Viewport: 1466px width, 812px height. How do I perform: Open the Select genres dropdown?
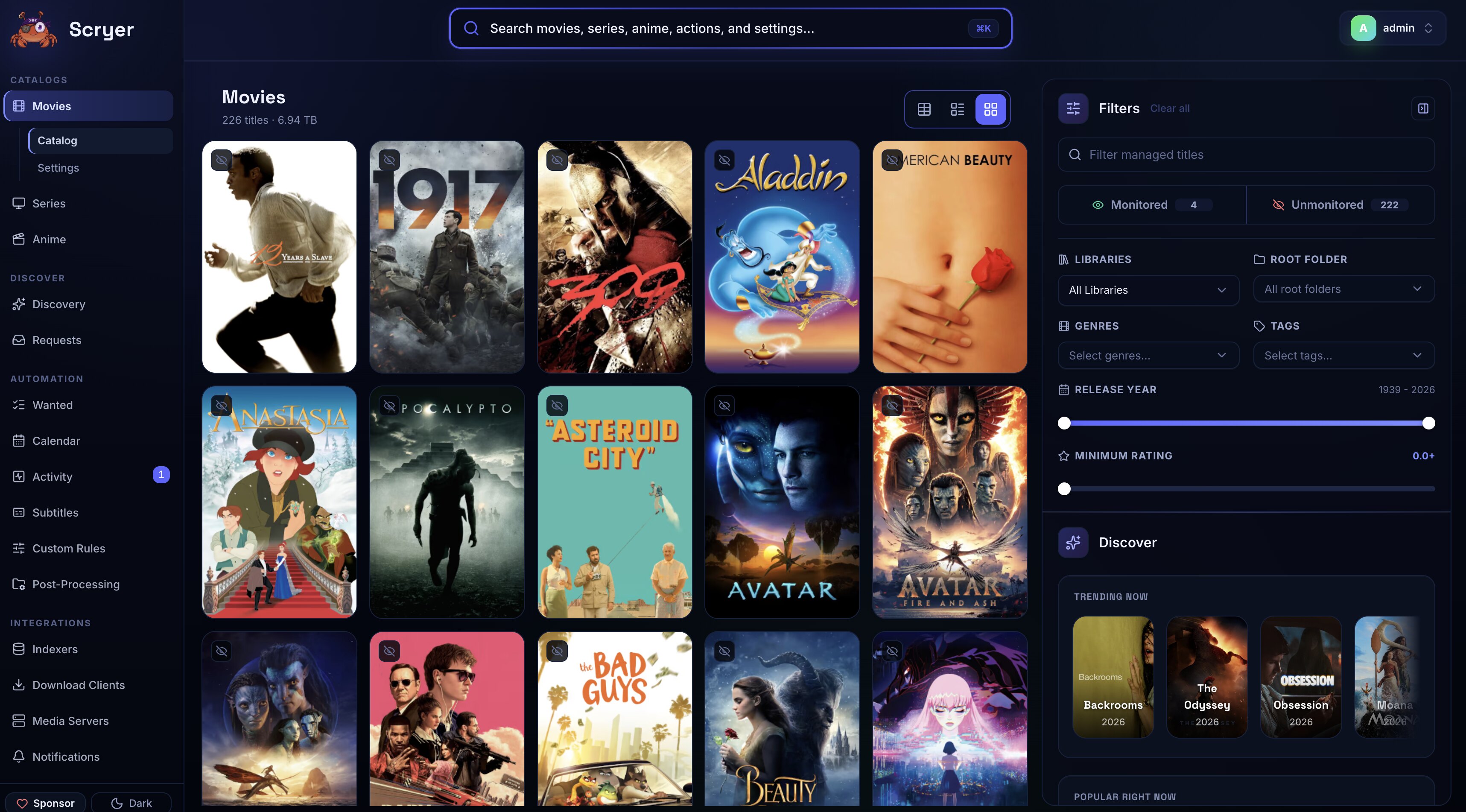[x=1148, y=356]
